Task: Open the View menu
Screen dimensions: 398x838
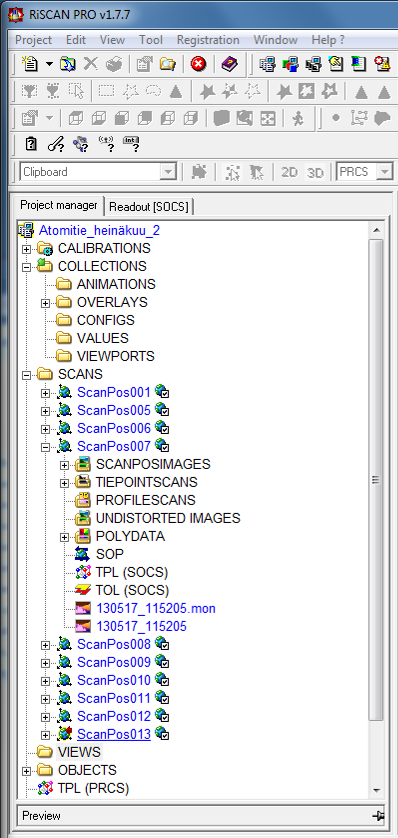Action: [x=112, y=40]
